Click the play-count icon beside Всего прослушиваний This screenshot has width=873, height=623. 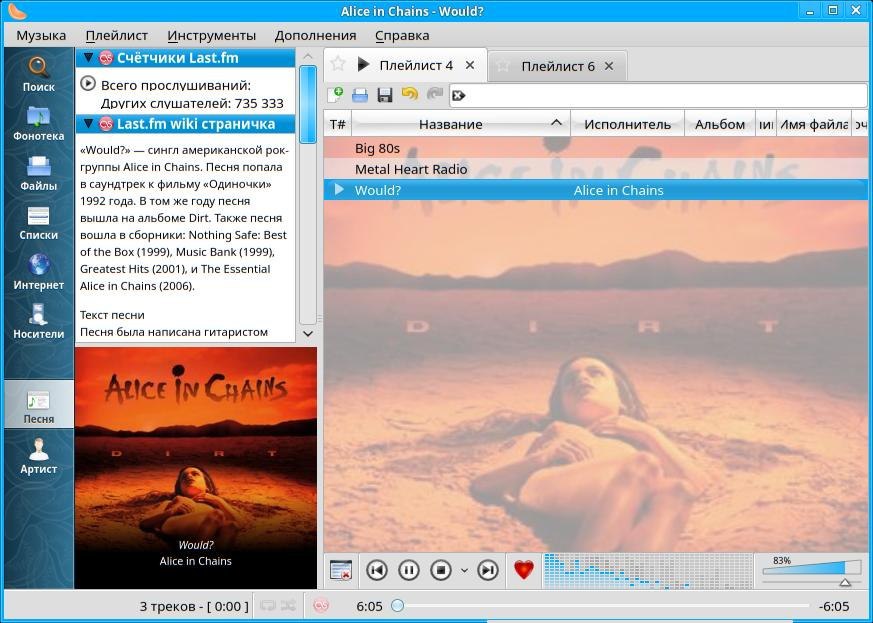(x=87, y=84)
